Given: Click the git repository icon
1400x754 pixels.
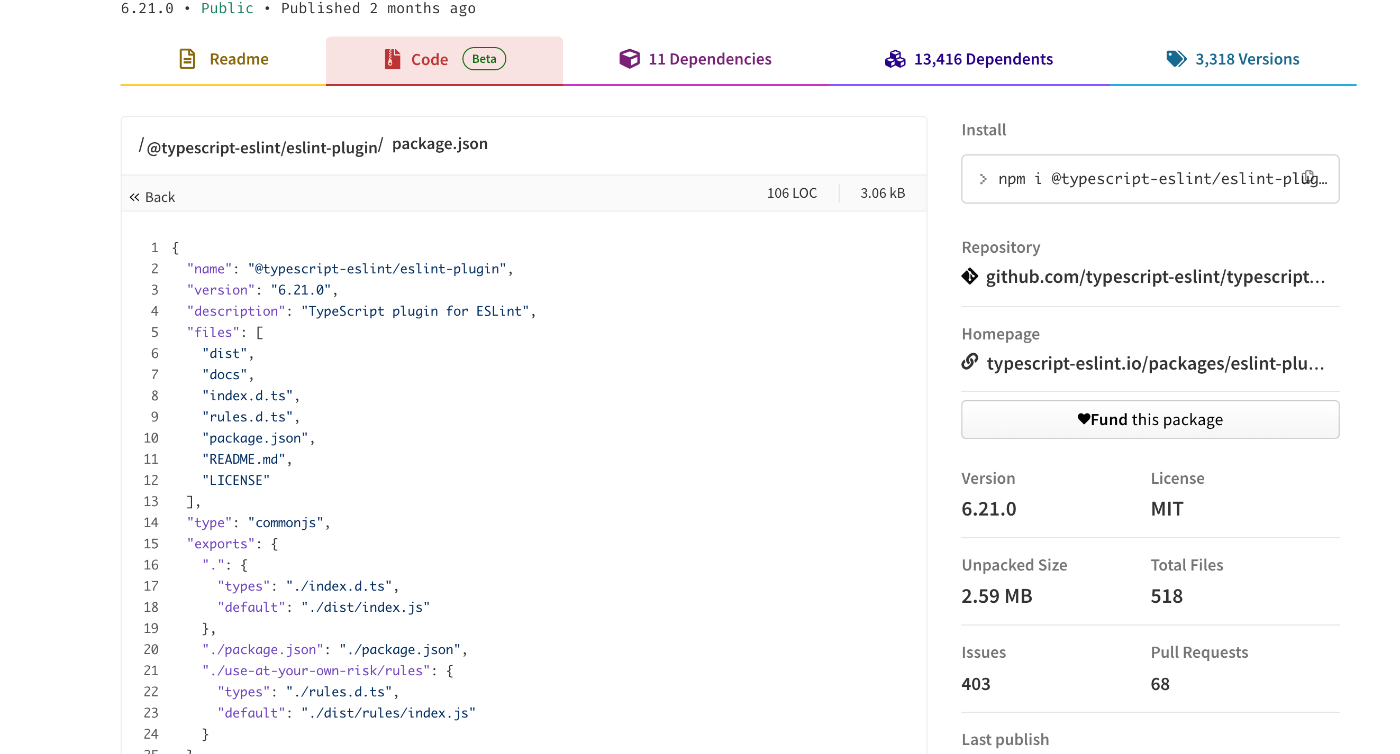Looking at the screenshot, I should [970, 277].
